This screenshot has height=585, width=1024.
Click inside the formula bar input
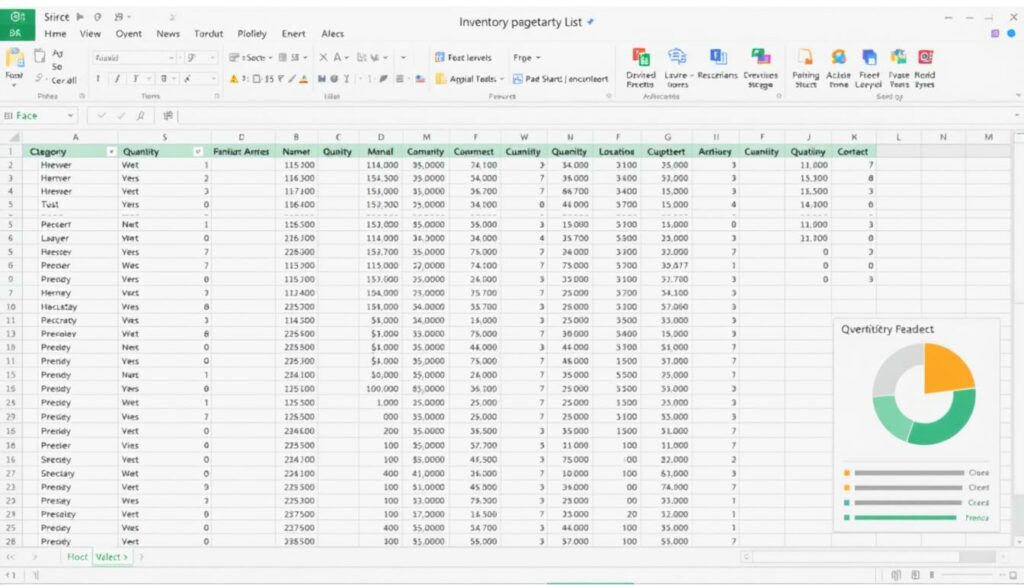tap(594, 116)
